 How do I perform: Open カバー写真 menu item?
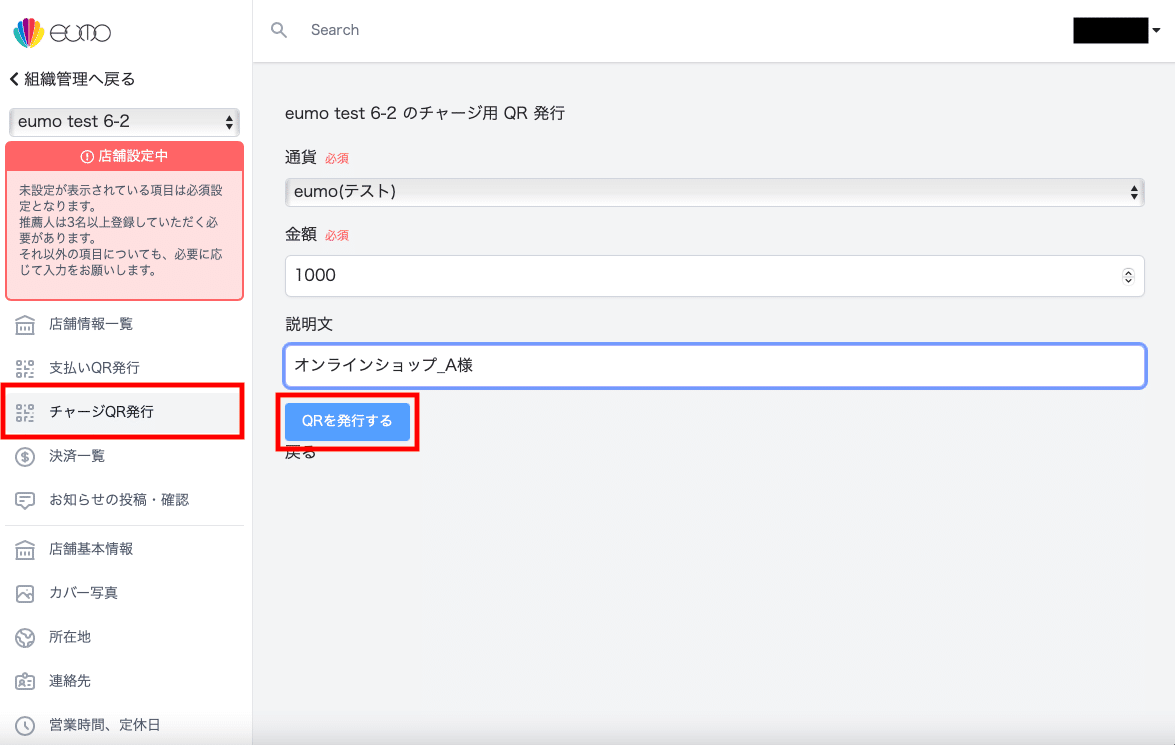point(124,593)
